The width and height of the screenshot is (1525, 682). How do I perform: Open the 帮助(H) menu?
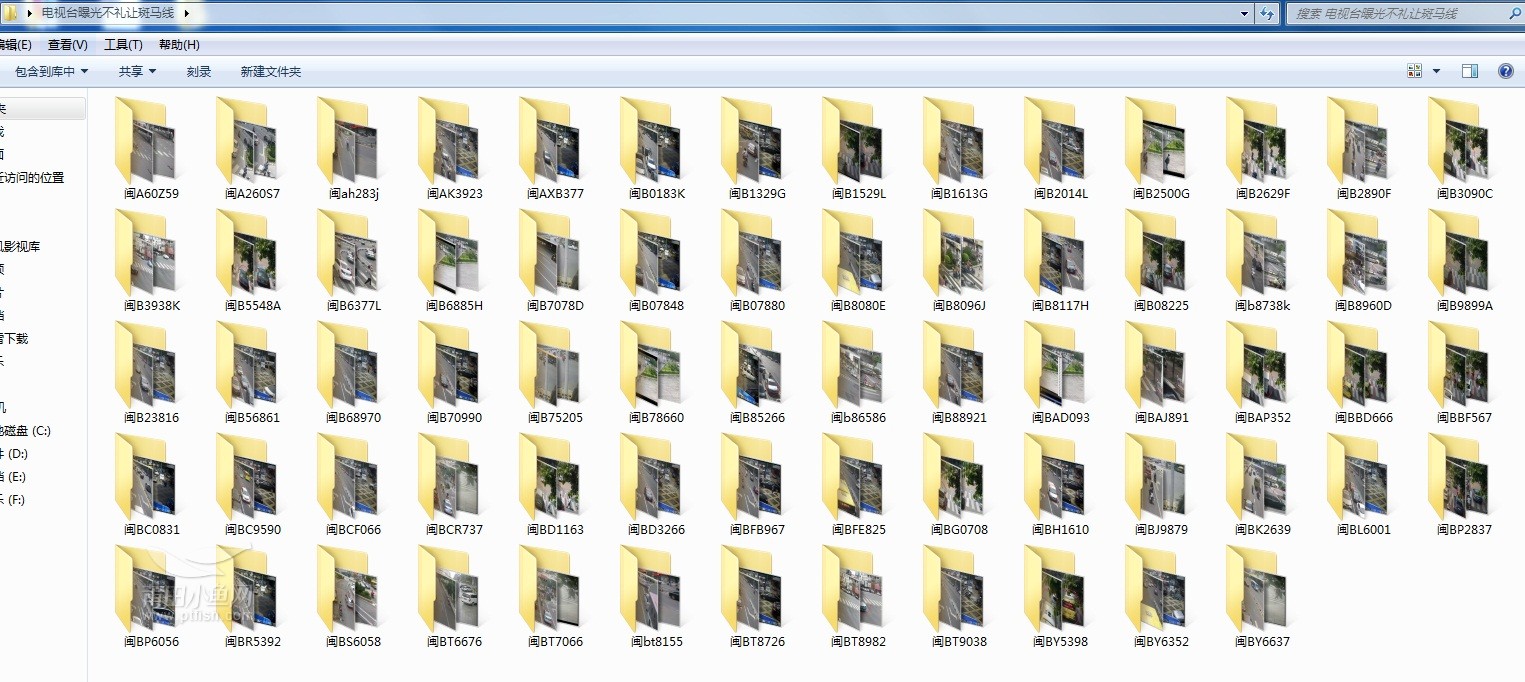179,45
